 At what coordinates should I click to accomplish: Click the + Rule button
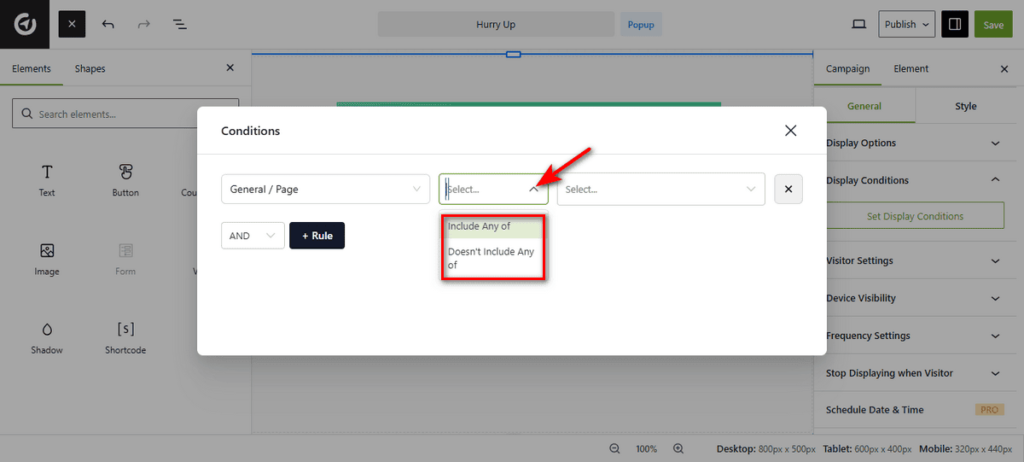[x=317, y=236]
